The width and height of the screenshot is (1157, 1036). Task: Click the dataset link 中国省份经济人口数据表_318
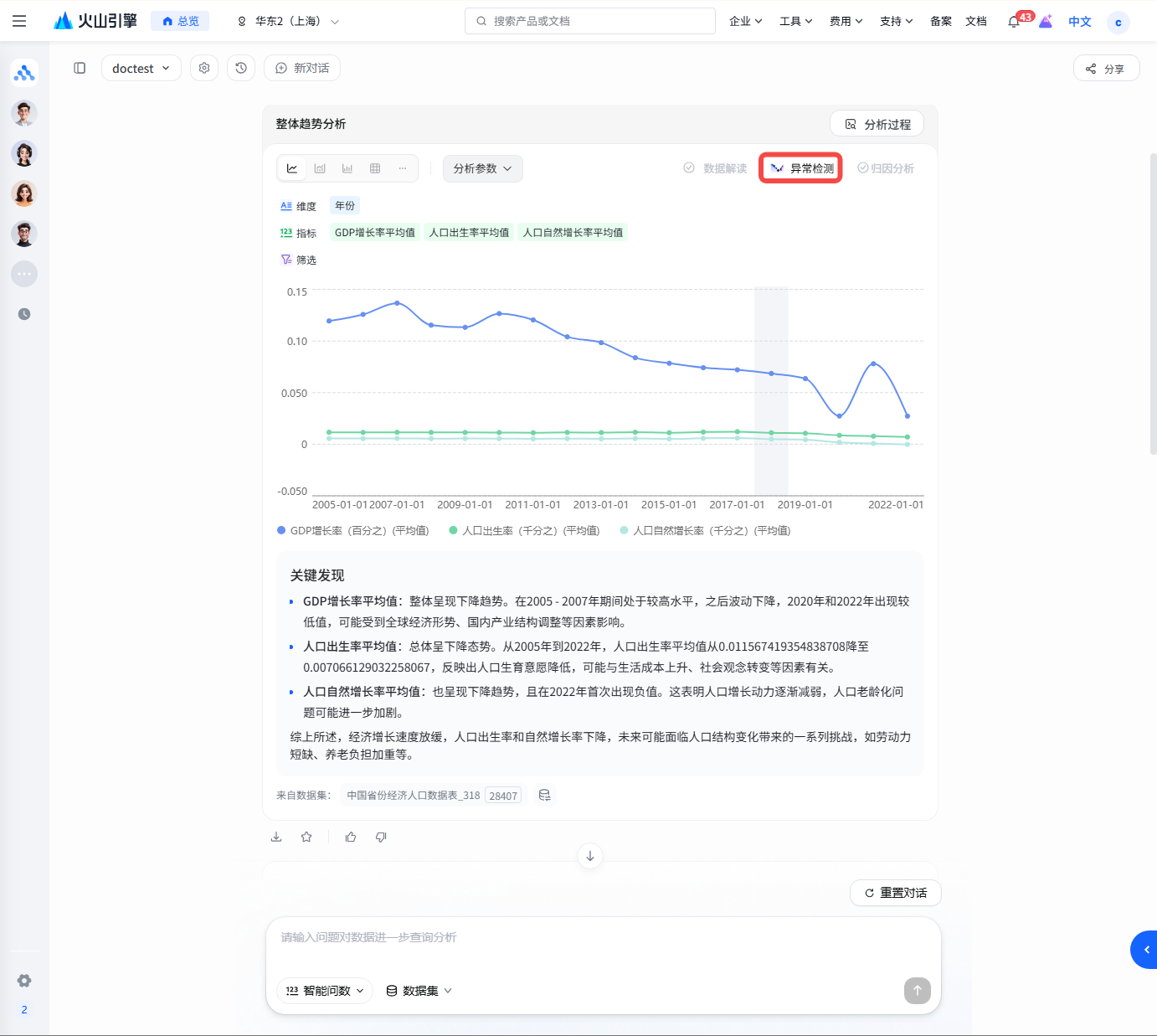coord(414,796)
